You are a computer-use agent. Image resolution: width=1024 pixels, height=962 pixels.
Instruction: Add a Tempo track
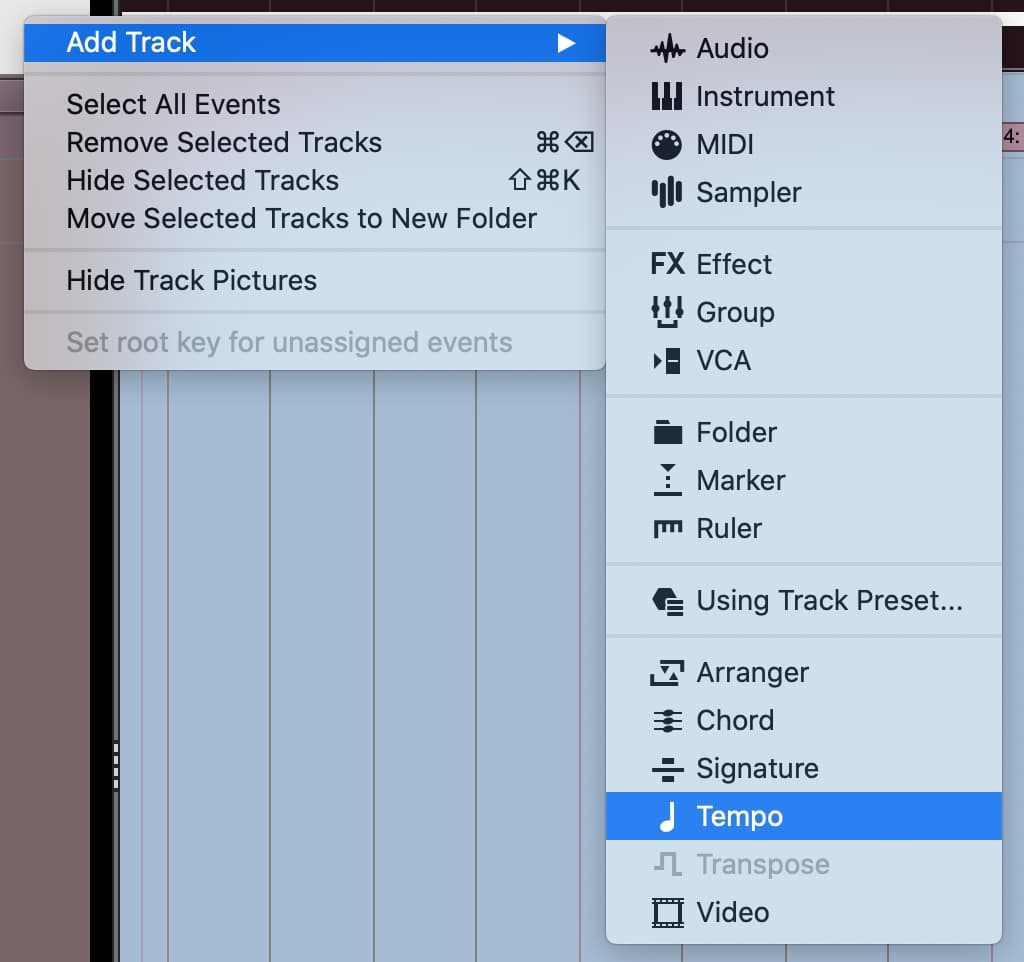pyautogui.click(x=739, y=816)
